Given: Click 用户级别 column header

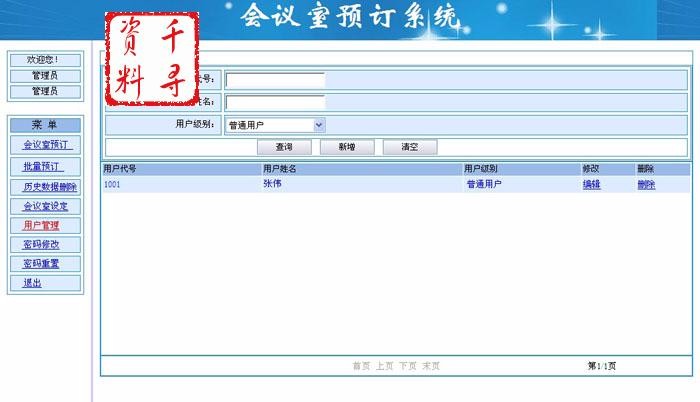Looking at the screenshot, I should pyautogui.click(x=480, y=169).
